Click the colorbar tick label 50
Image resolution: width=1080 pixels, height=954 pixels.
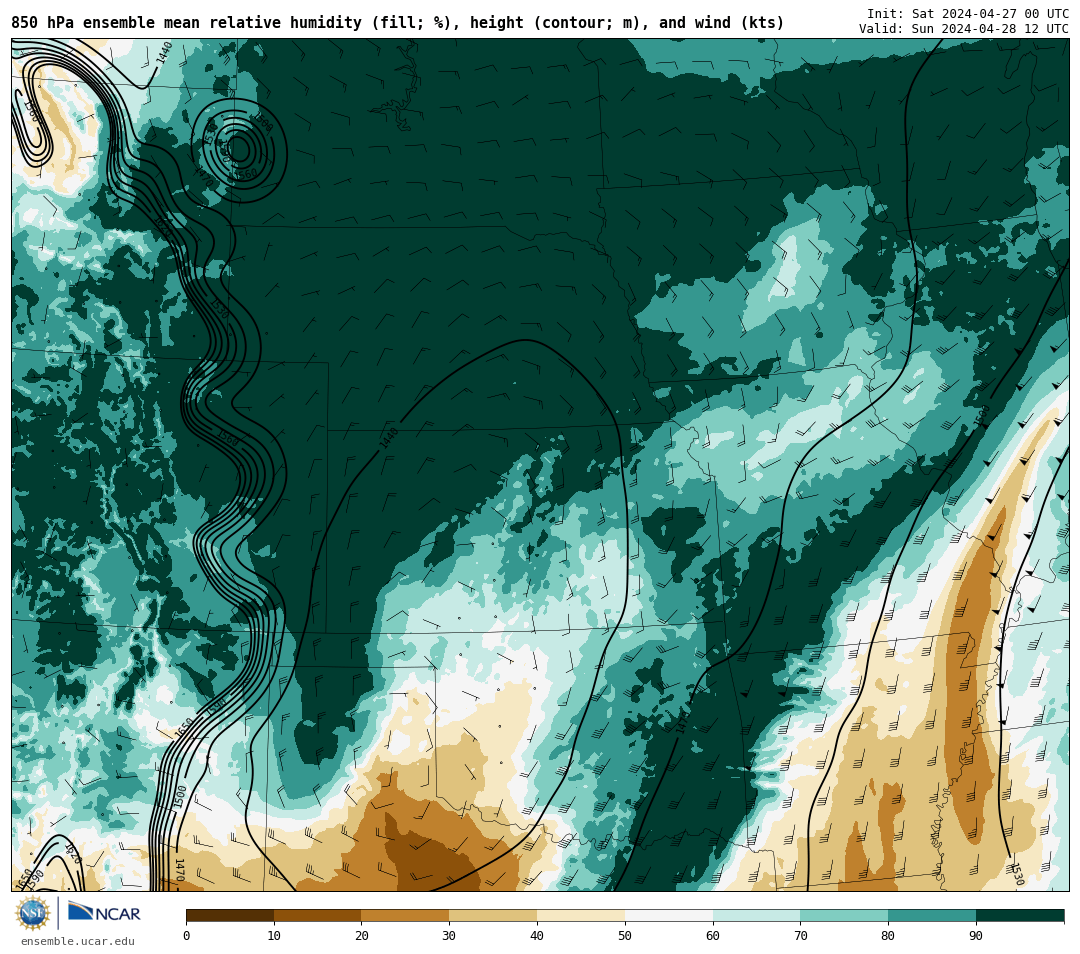click(625, 935)
